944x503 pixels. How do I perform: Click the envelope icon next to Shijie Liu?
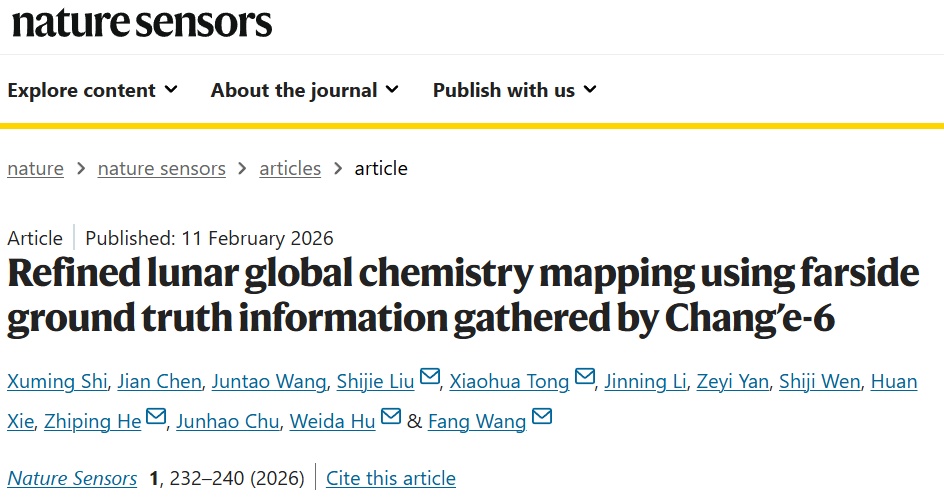click(430, 379)
